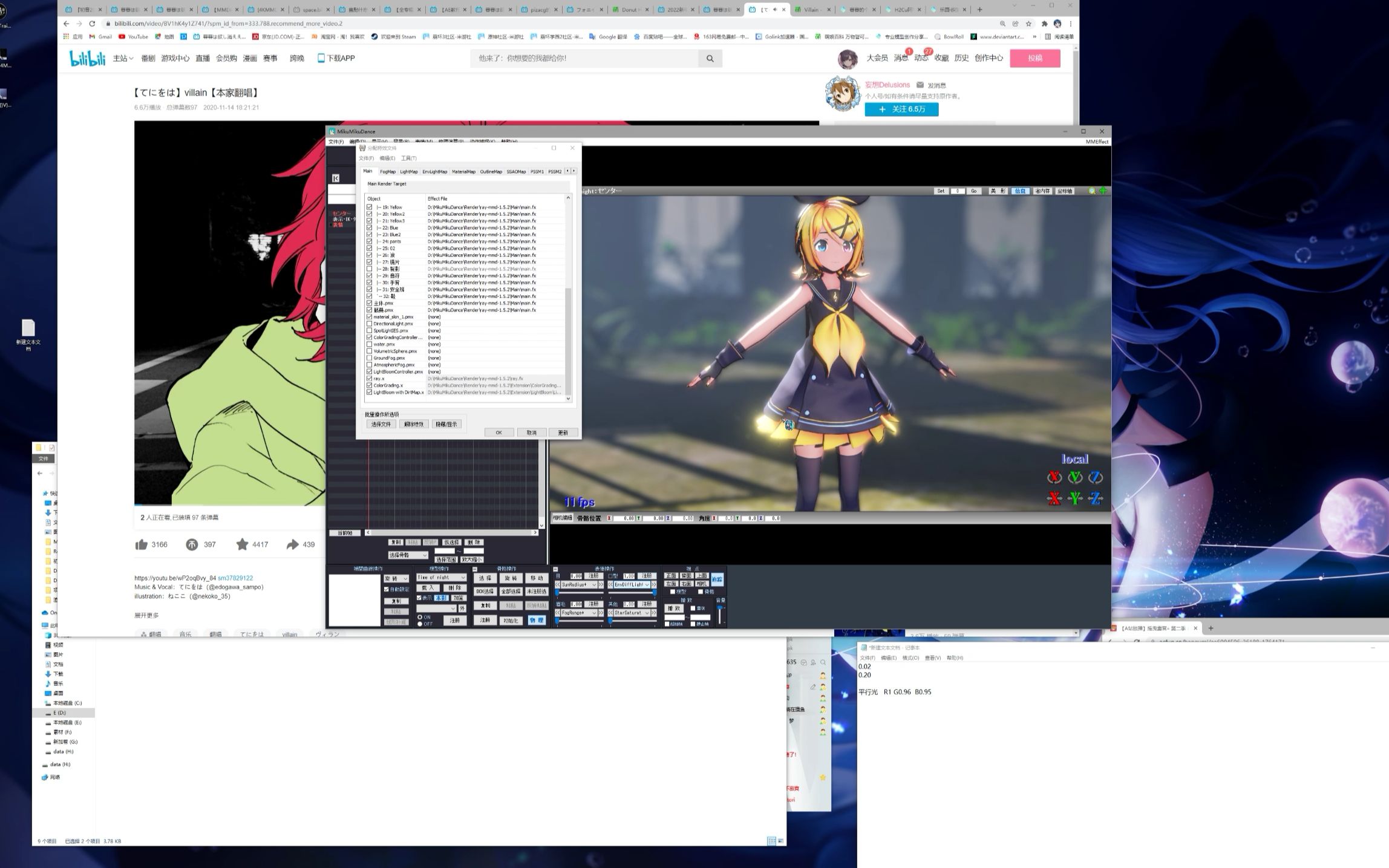This screenshot has height=868, width=1389.
Task: Open sm37829122 link in description
Action: click(x=235, y=578)
